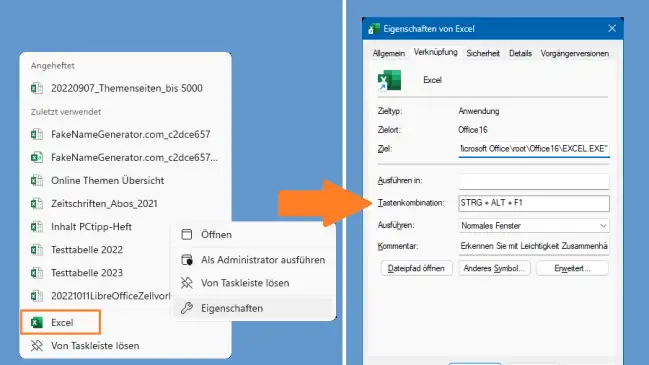
Task: Click the empty Ausführen in field
Action: [534, 181]
